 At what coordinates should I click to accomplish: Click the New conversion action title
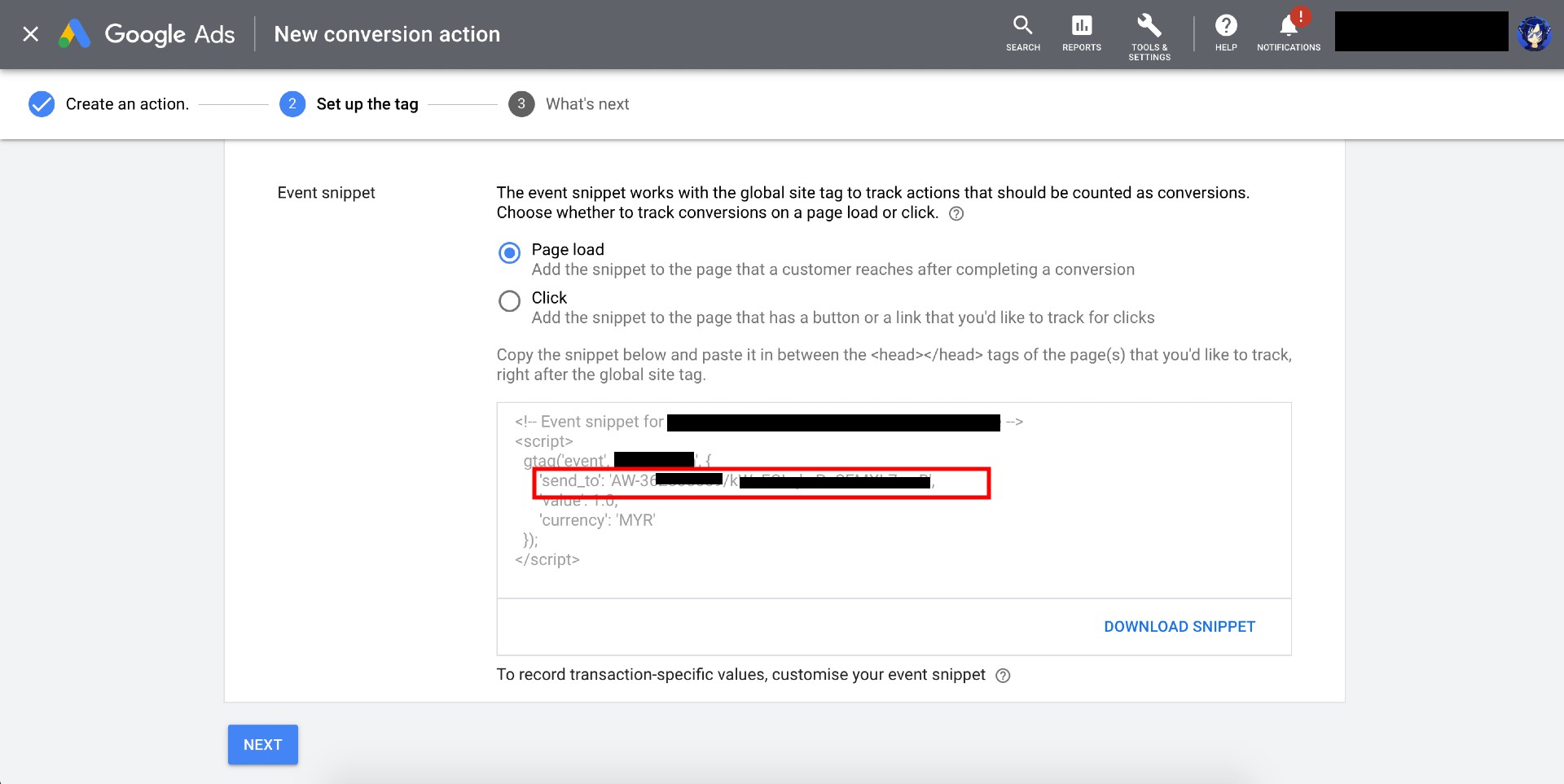pyautogui.click(x=387, y=34)
